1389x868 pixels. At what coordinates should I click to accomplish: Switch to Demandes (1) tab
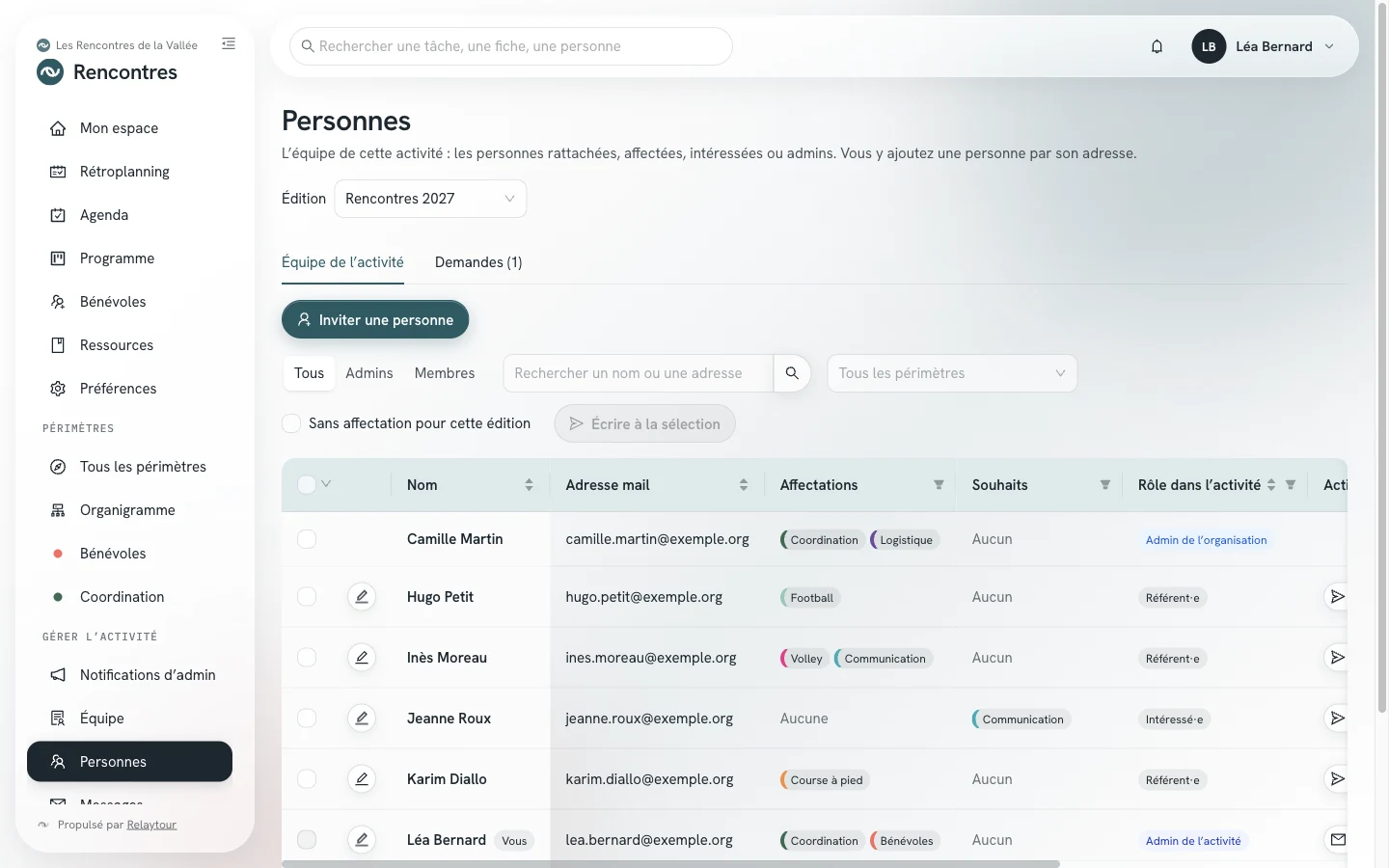tap(478, 262)
